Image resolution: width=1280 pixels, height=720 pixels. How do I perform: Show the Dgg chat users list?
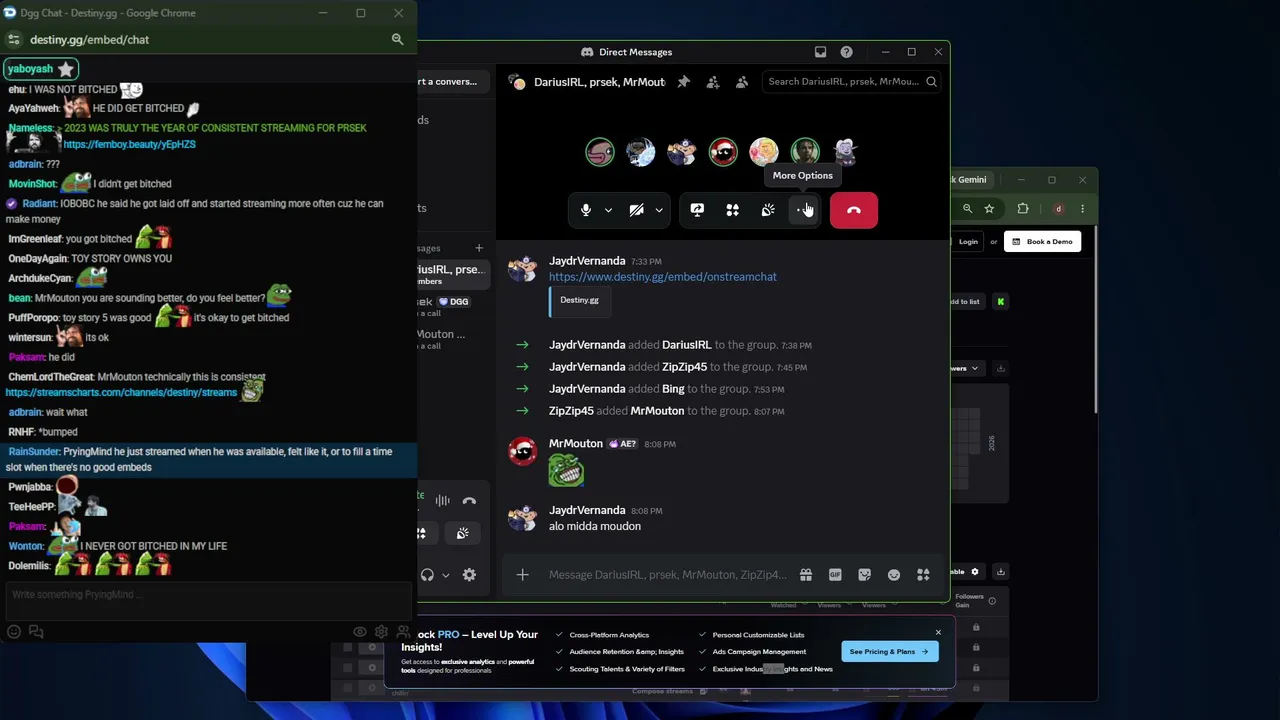[x=403, y=632]
